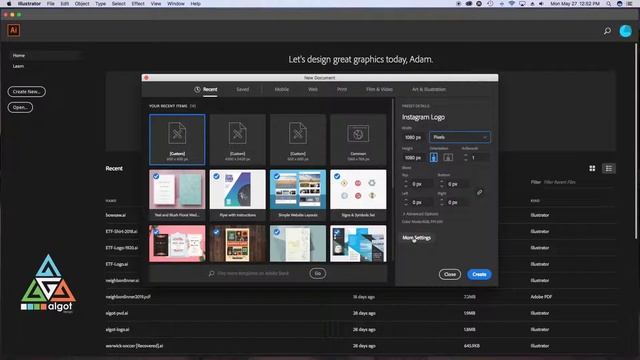Click the Wi-Fi status icon

tap(511, 4)
